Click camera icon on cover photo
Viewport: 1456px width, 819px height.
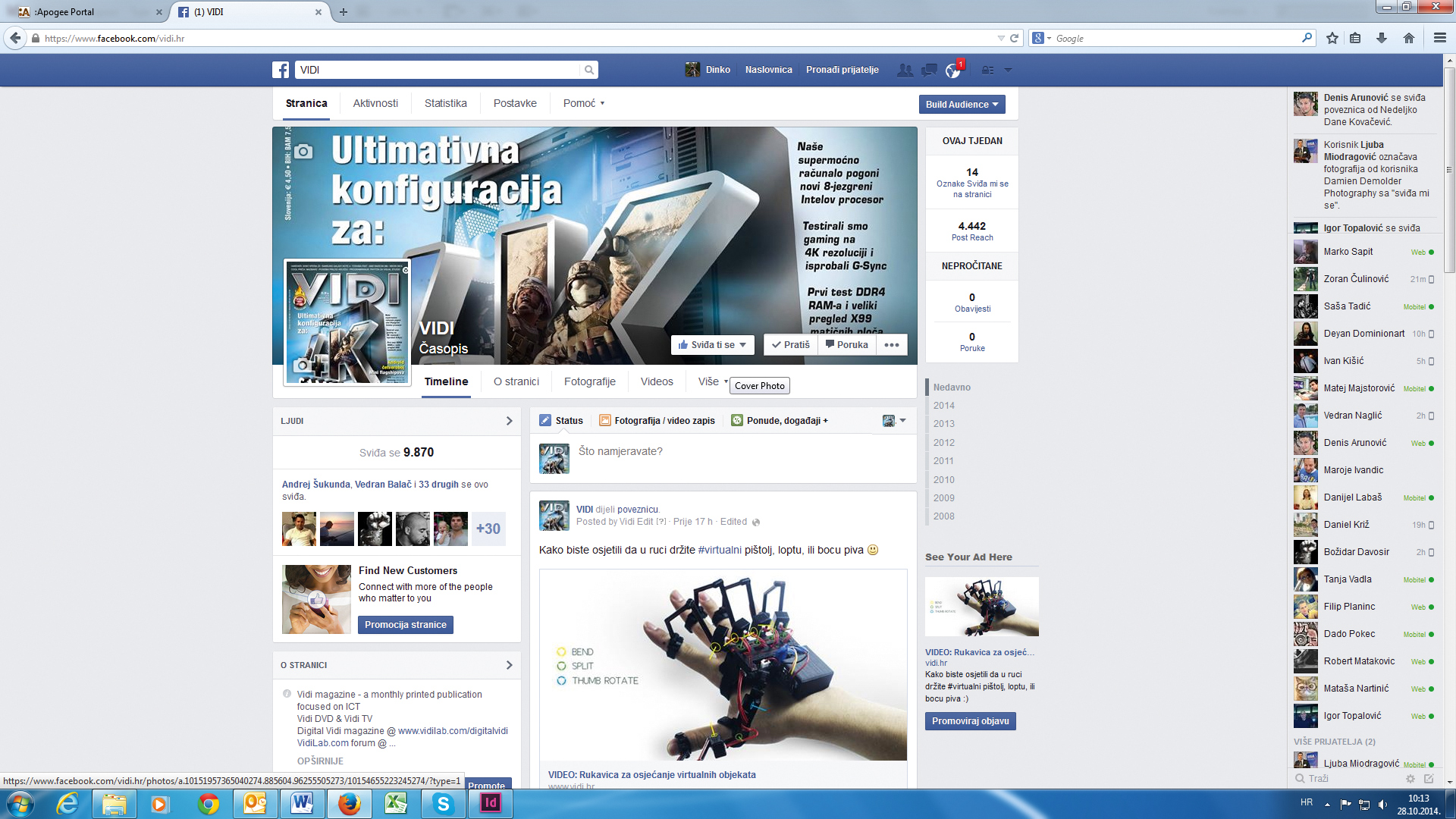pyautogui.click(x=303, y=152)
